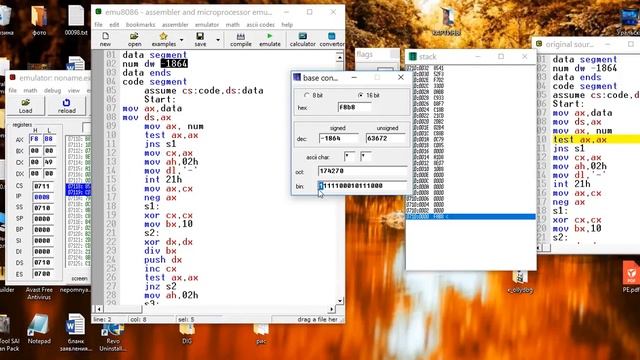Open the DIG desktop folder
Viewport: 640px width, 360px height.
(x=187, y=334)
